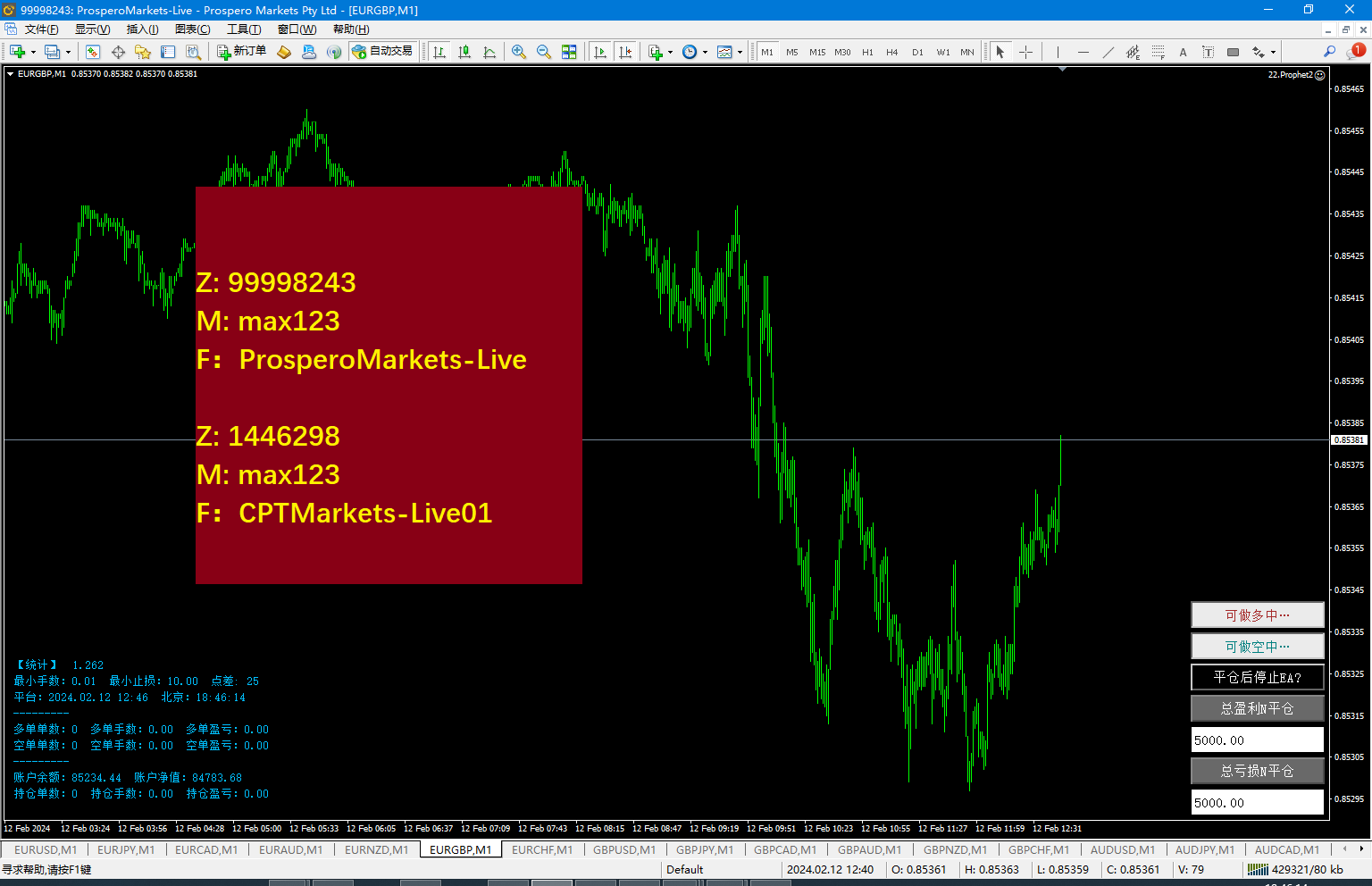Screen dimensions: 1372x886
Task: Select the D1 timeframe
Action: (917, 52)
